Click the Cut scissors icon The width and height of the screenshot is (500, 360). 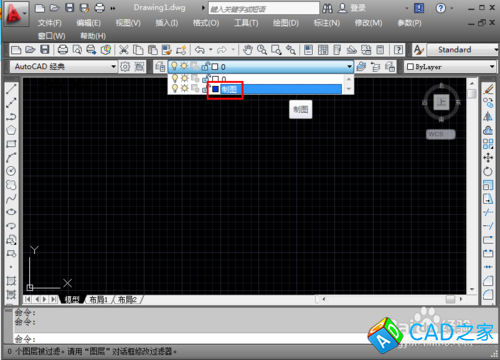pos(124,50)
